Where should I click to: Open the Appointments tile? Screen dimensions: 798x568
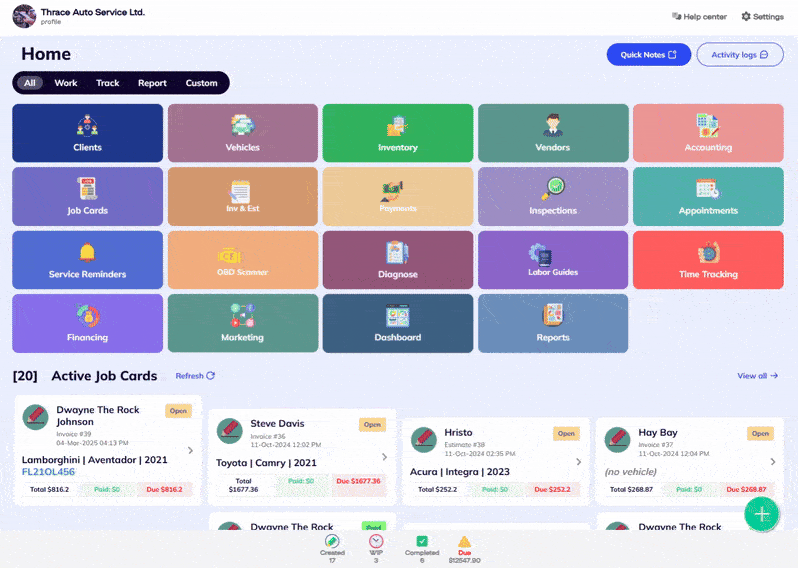tap(708, 196)
